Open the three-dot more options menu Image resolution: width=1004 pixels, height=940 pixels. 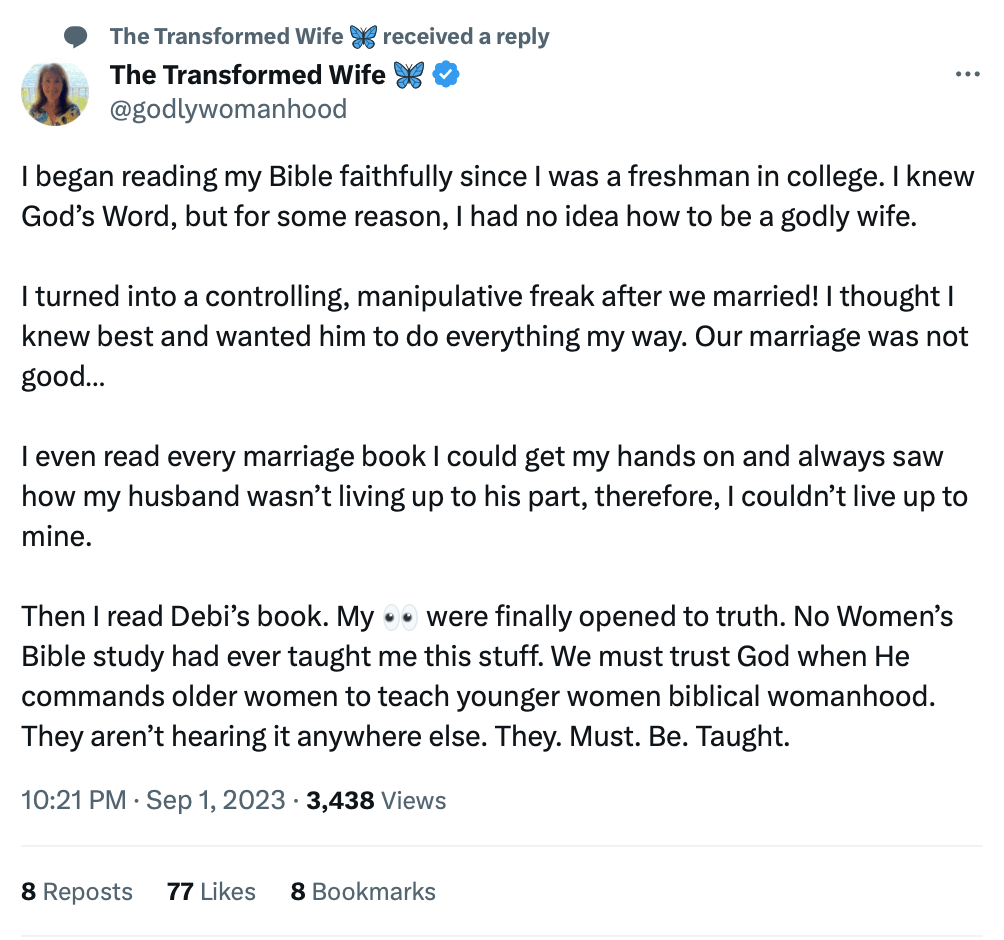967,75
